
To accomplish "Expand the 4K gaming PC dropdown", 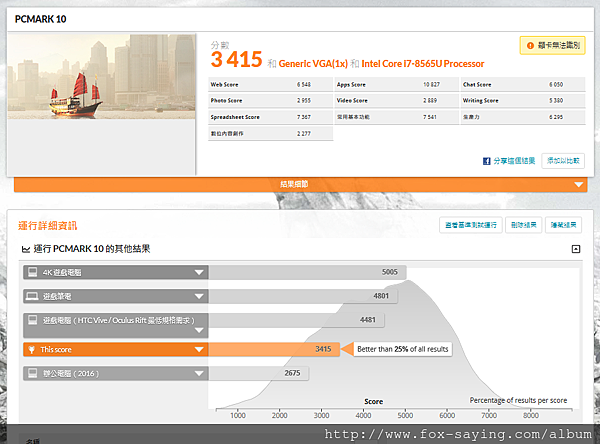I will pyautogui.click(x=199, y=273).
